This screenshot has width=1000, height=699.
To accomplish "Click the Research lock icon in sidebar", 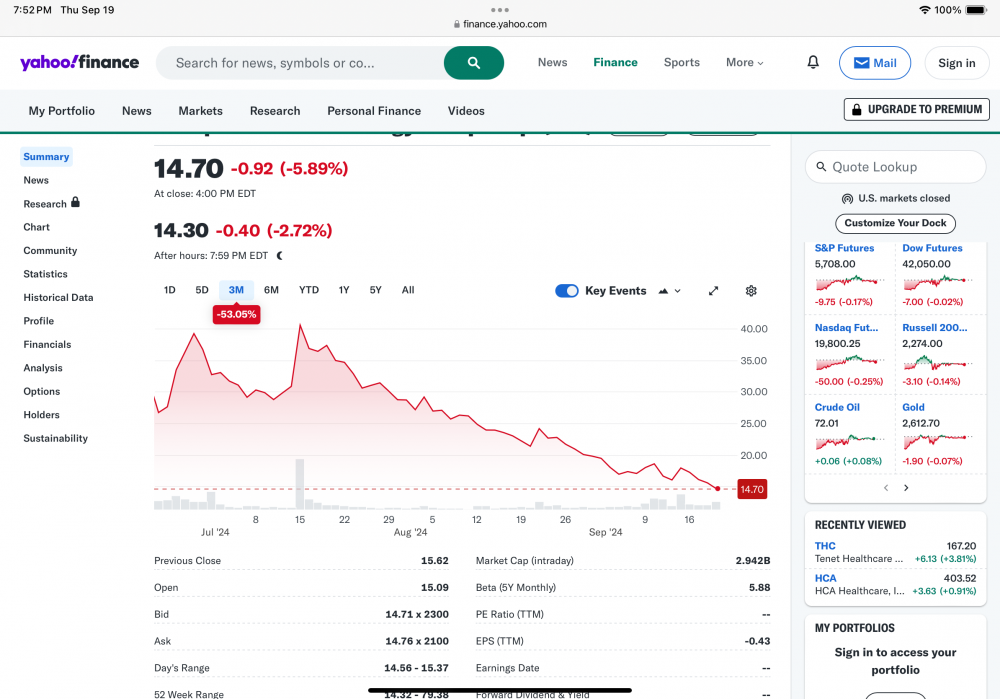I will pos(75,203).
